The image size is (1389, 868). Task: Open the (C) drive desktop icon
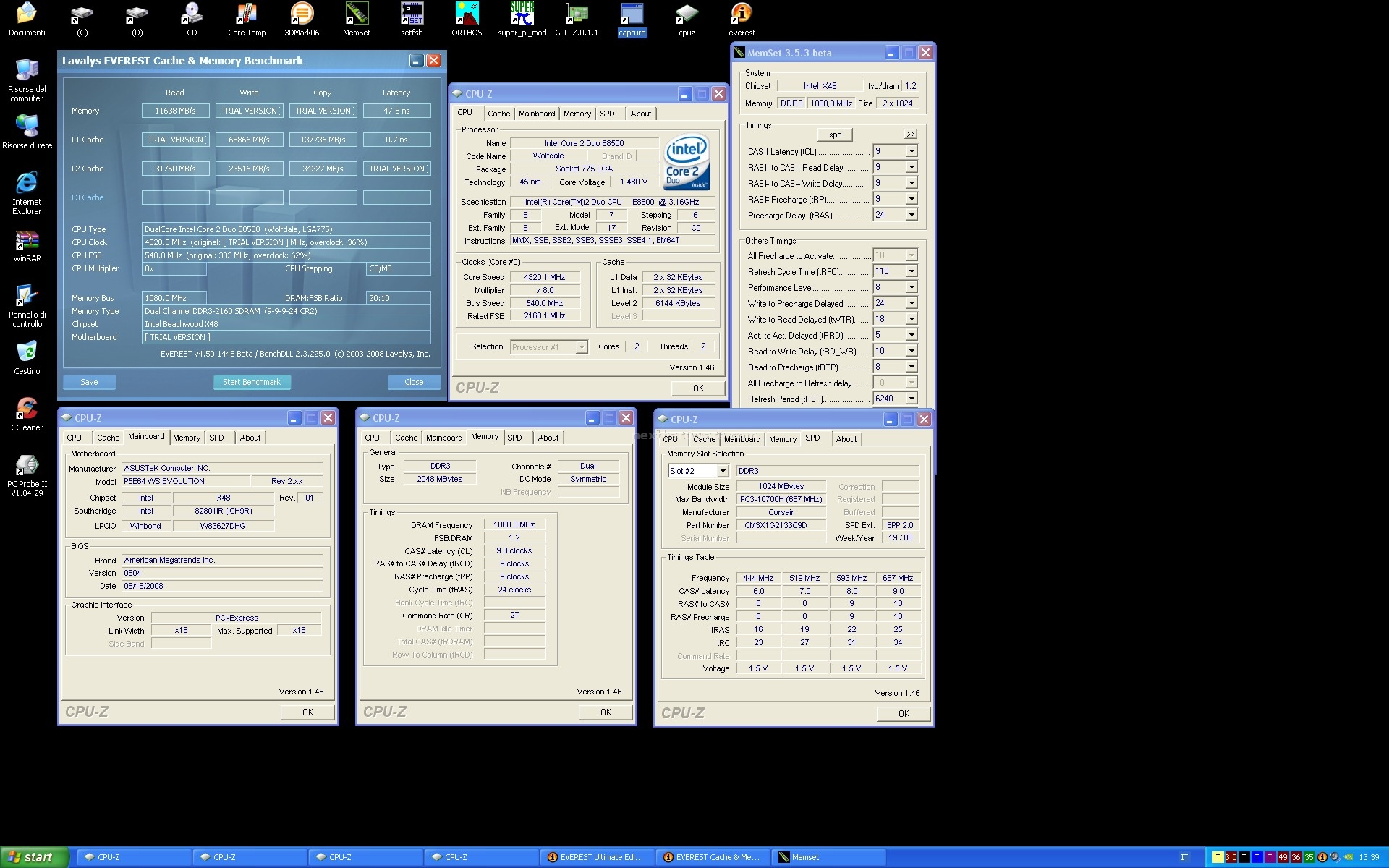82,20
